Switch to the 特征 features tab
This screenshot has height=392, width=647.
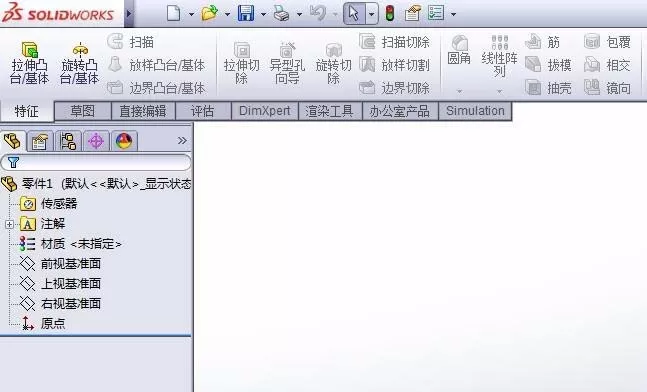27,111
